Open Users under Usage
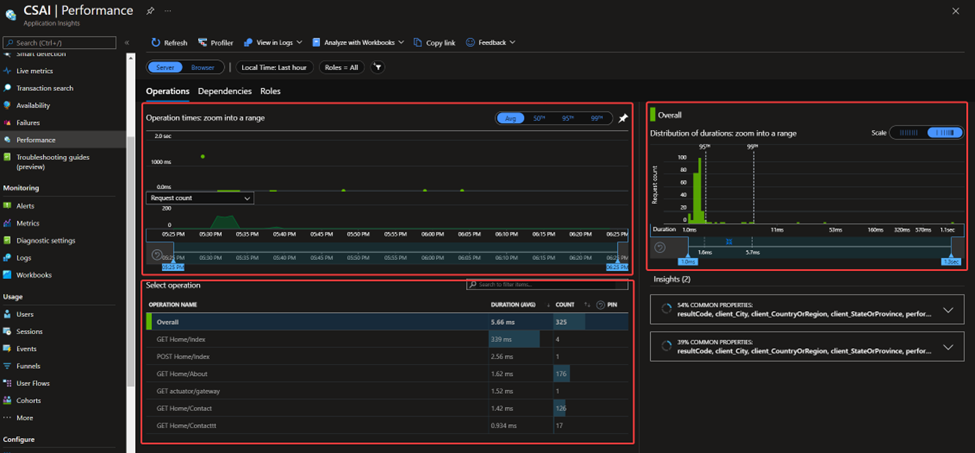The width and height of the screenshot is (975, 453). click(25, 314)
